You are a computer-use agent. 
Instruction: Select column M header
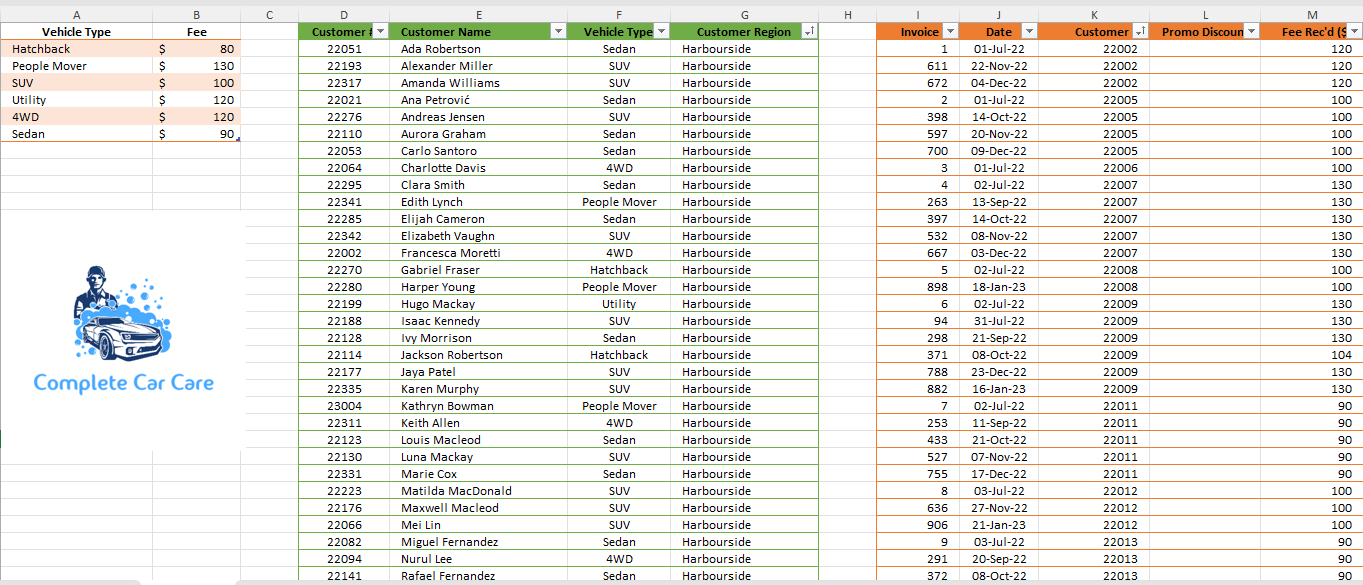pyautogui.click(x=1313, y=14)
